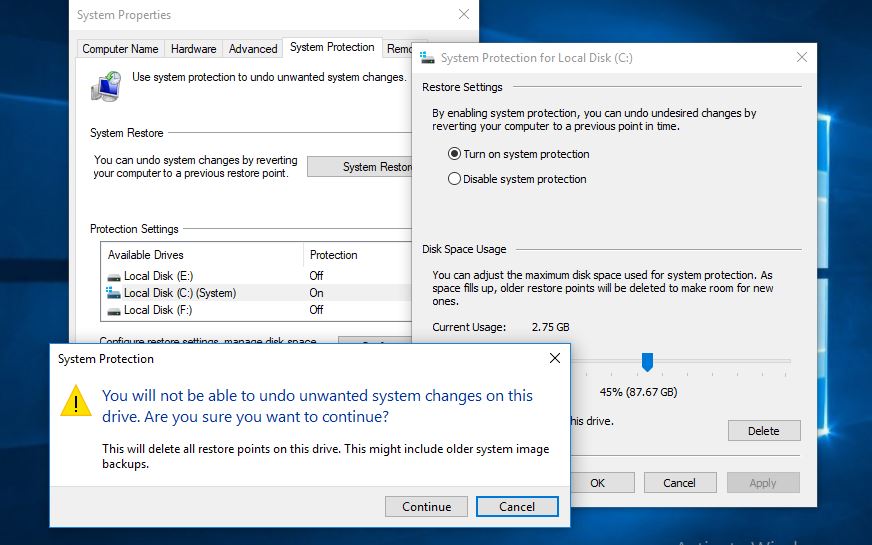Click OK in Local Disk (C:) dialog
This screenshot has width=872, height=545.
click(x=602, y=483)
